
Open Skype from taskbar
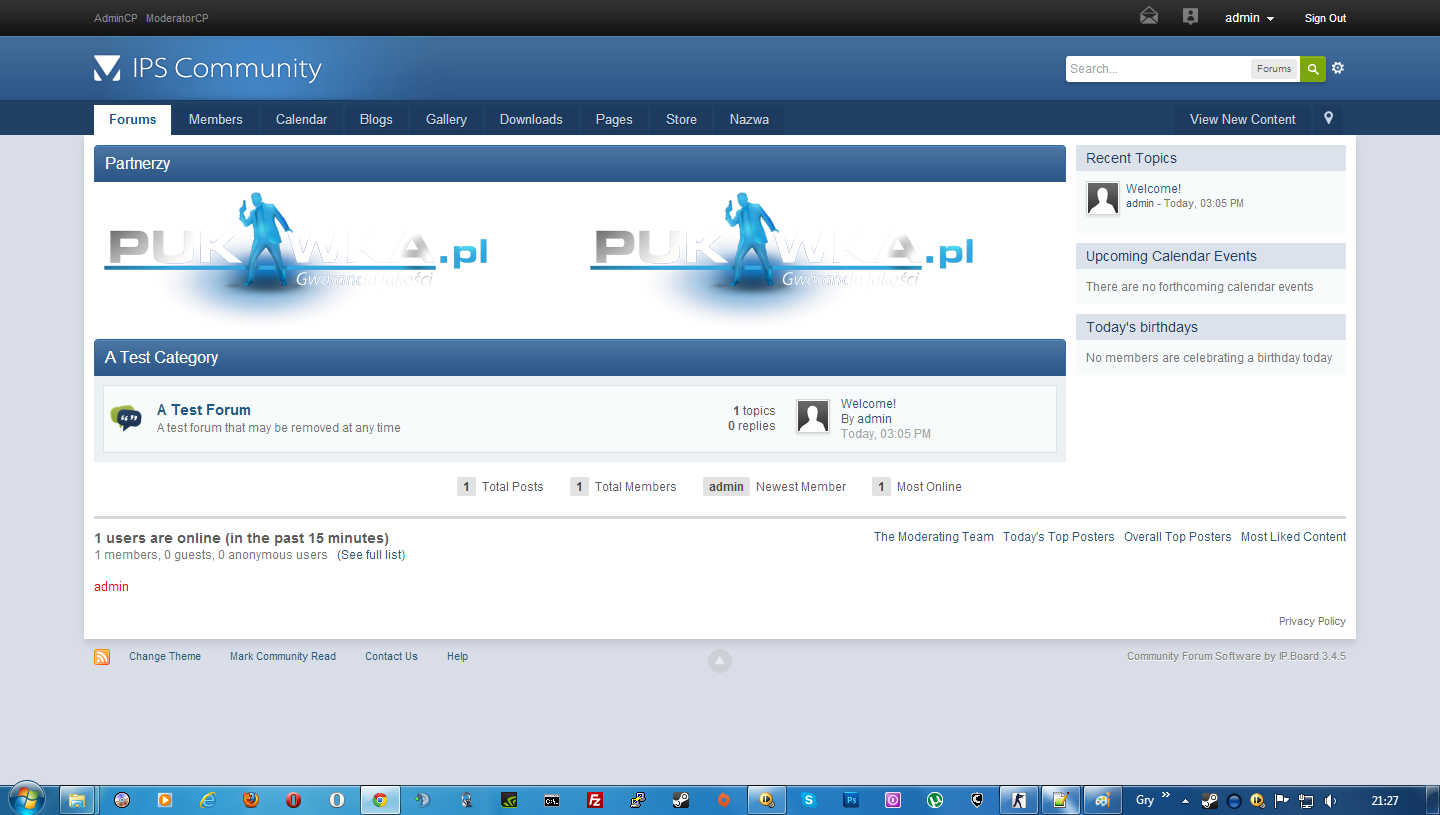pyautogui.click(x=809, y=800)
